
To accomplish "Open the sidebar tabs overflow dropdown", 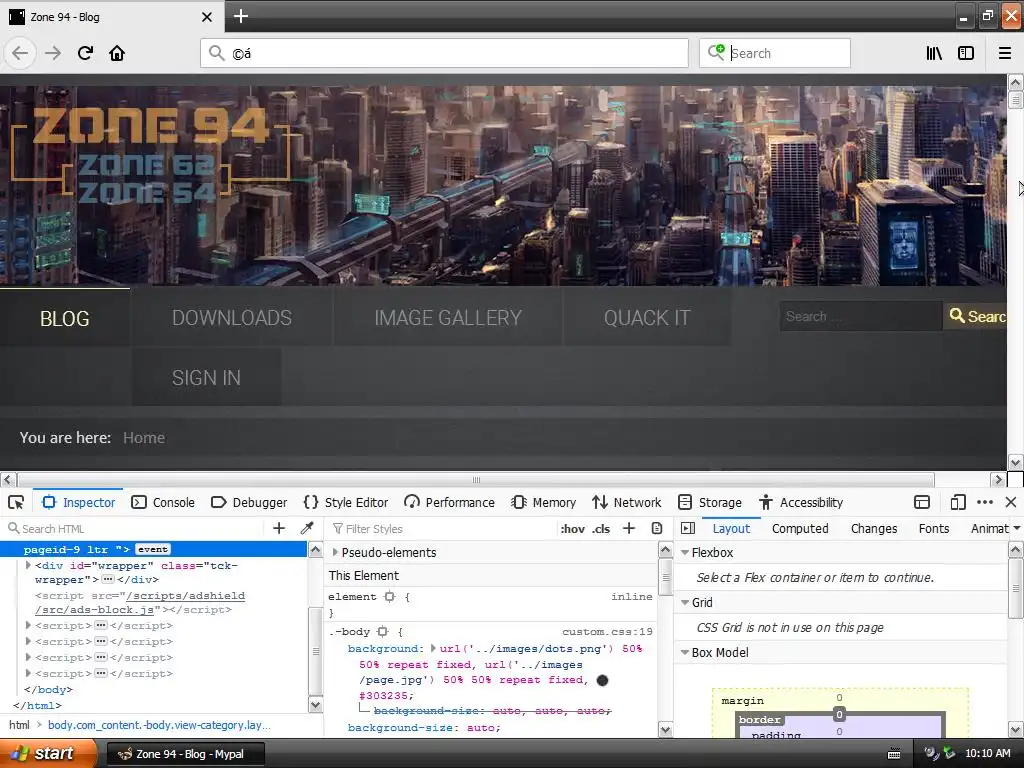I will (1017, 528).
